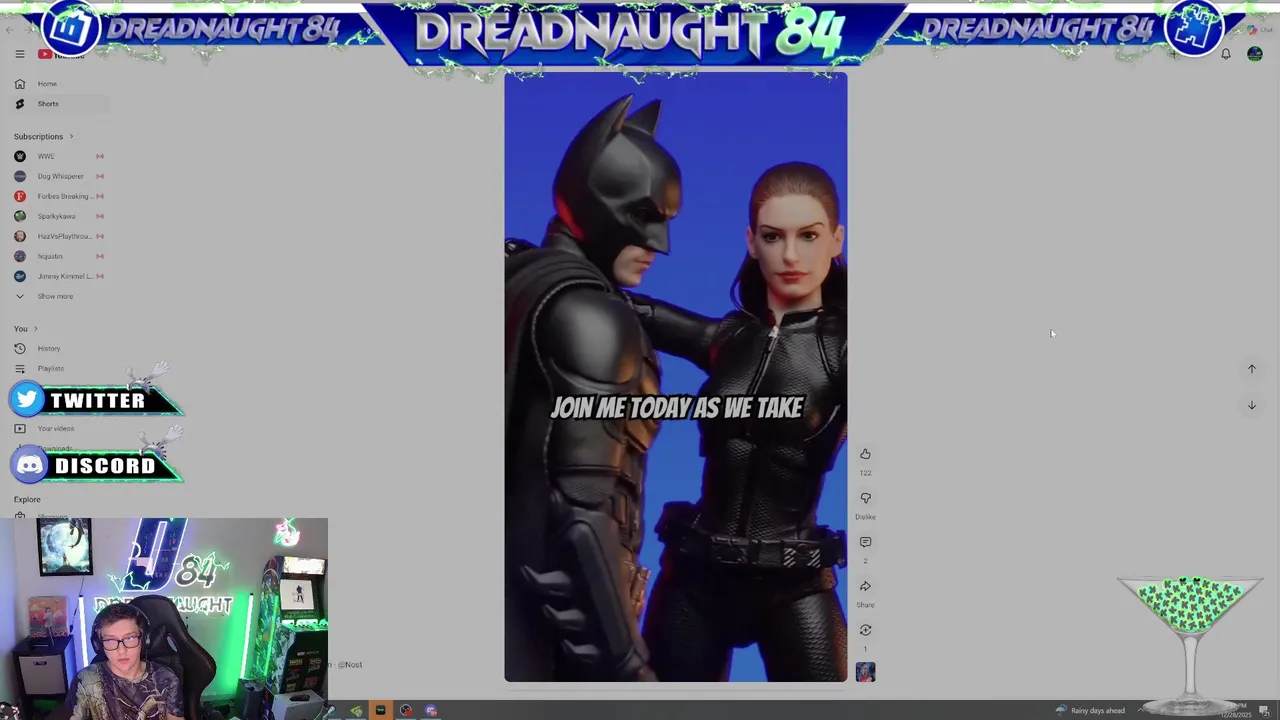Image resolution: width=1280 pixels, height=720 pixels.
Task: Open the Jimmy Kimmel L... subscription
Action: point(58,276)
